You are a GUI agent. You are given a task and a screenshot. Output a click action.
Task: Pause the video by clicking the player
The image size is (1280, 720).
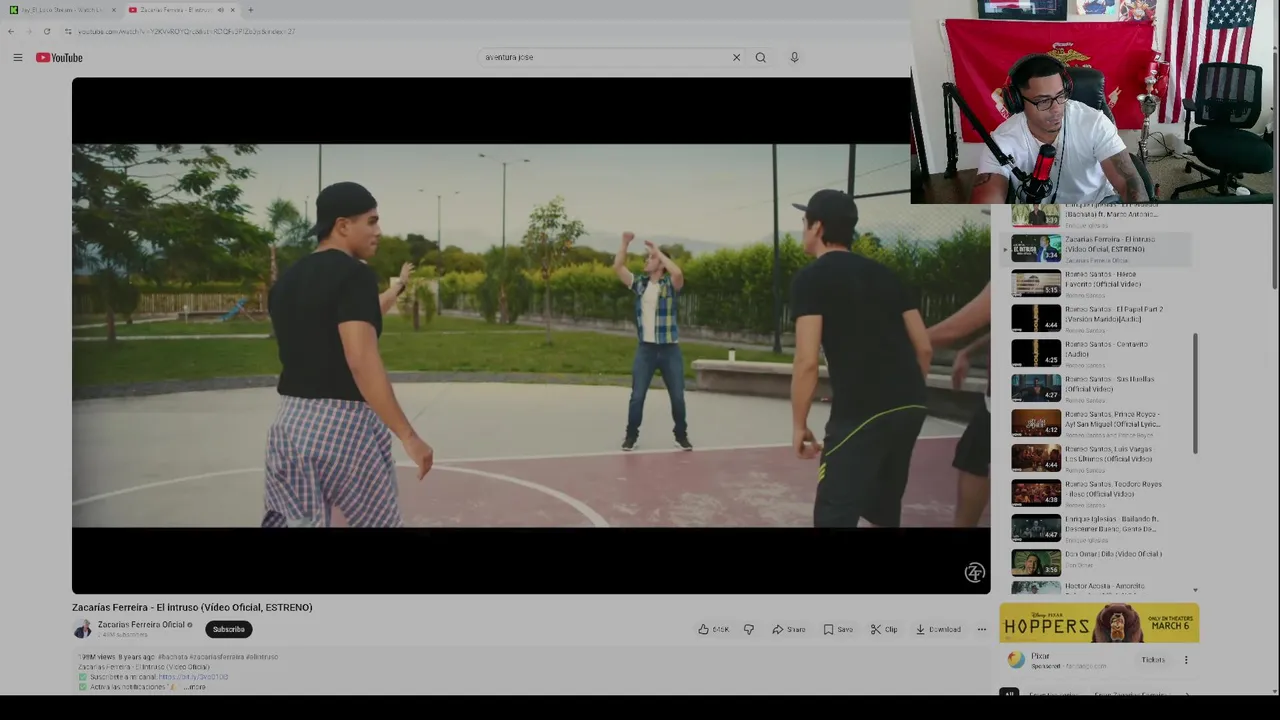coord(530,335)
